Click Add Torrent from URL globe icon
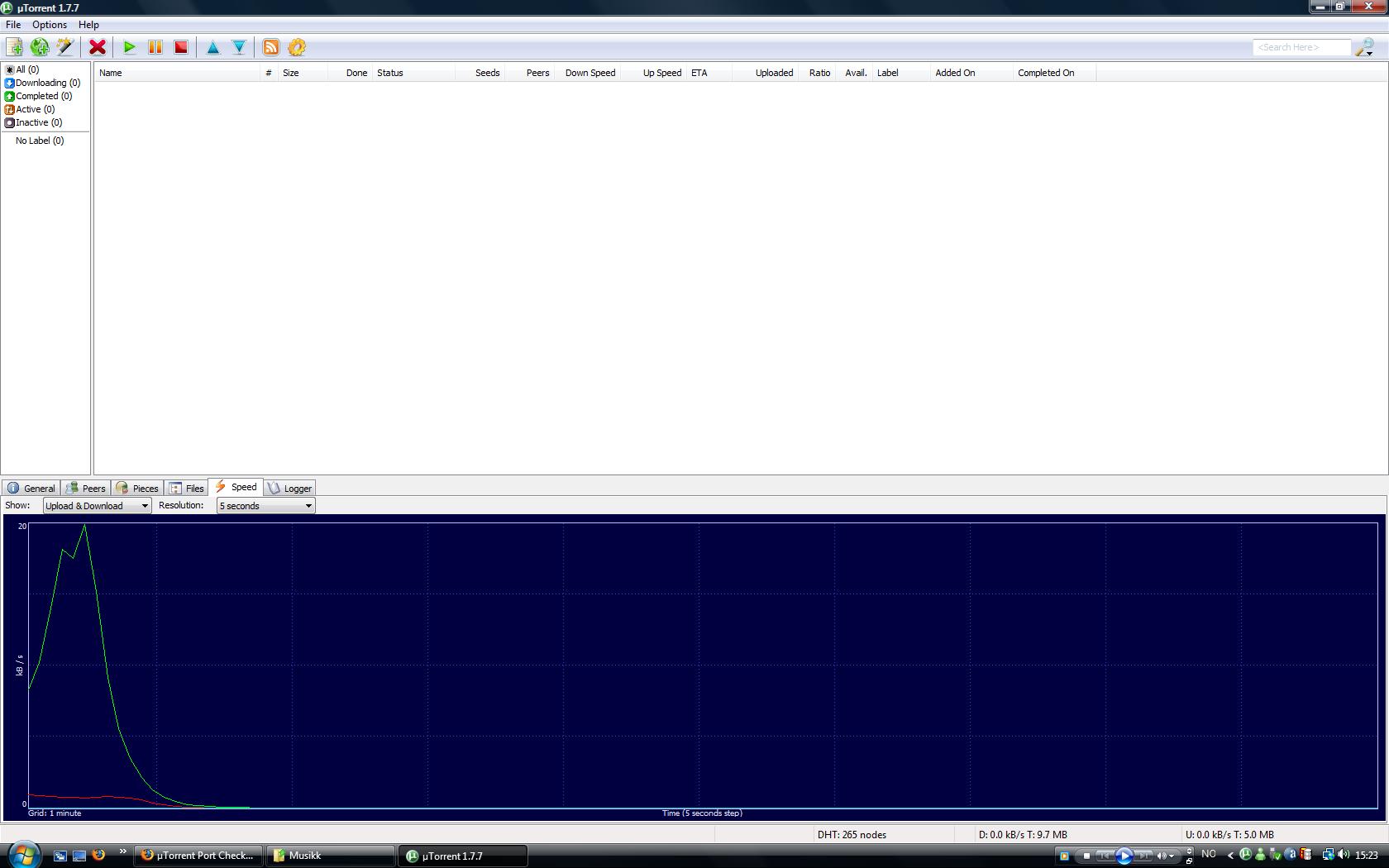Viewport: 1389px width, 868px height. click(40, 47)
